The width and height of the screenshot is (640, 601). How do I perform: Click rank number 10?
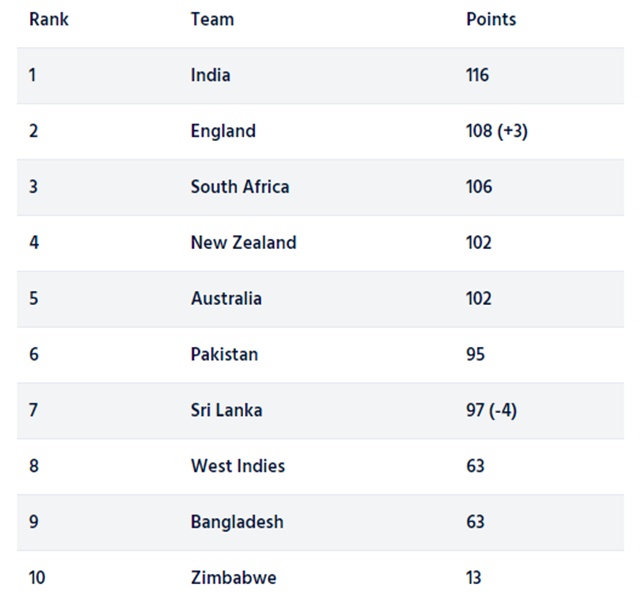pyautogui.click(x=37, y=578)
